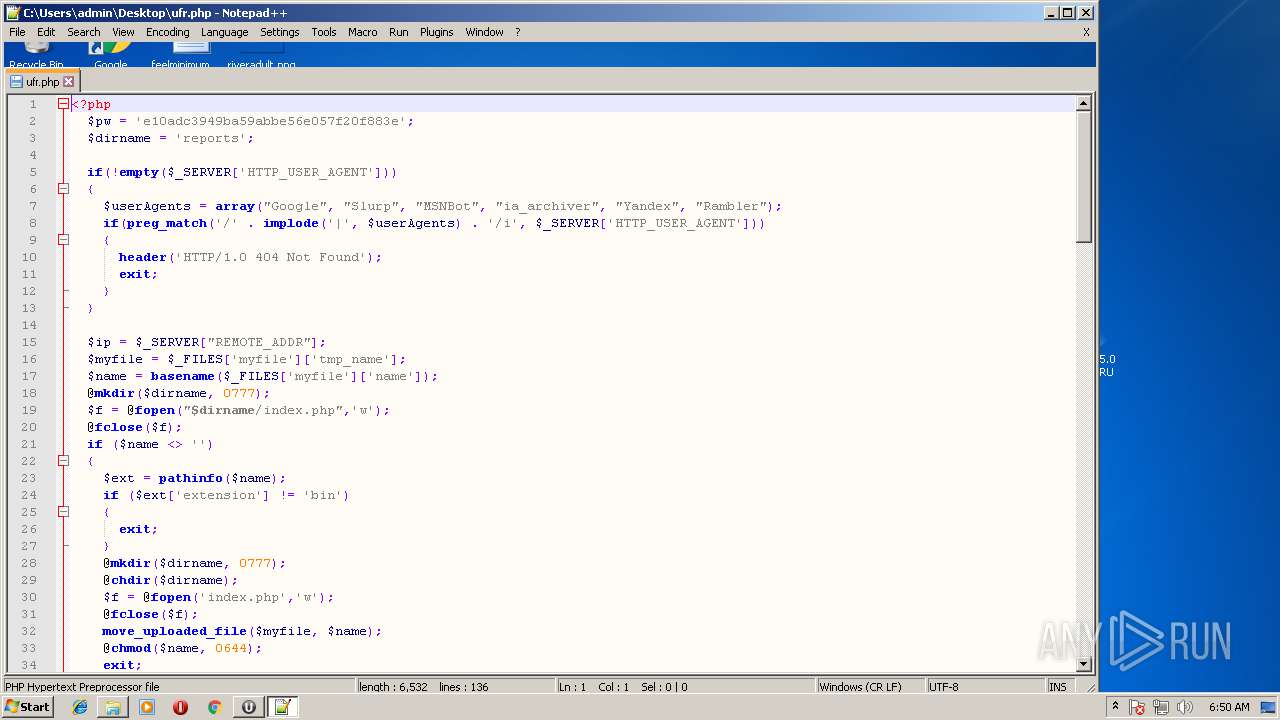Image resolution: width=1280 pixels, height=720 pixels.
Task: Click the 'Windows (CR LF)' line ending status field
Action: click(x=871, y=687)
